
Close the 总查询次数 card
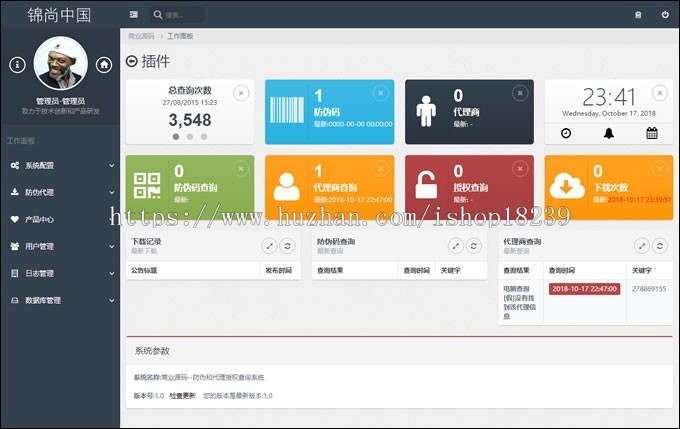[x=241, y=93]
